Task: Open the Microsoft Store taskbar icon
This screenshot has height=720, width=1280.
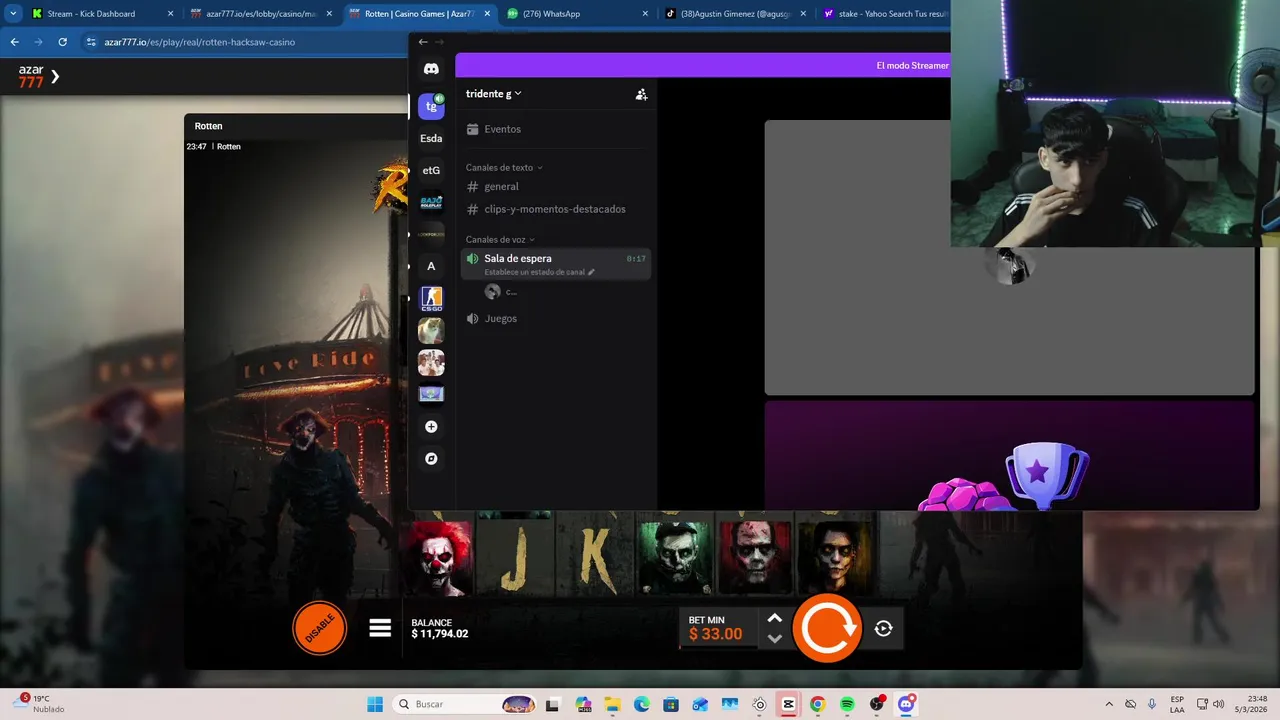Action: (670, 704)
